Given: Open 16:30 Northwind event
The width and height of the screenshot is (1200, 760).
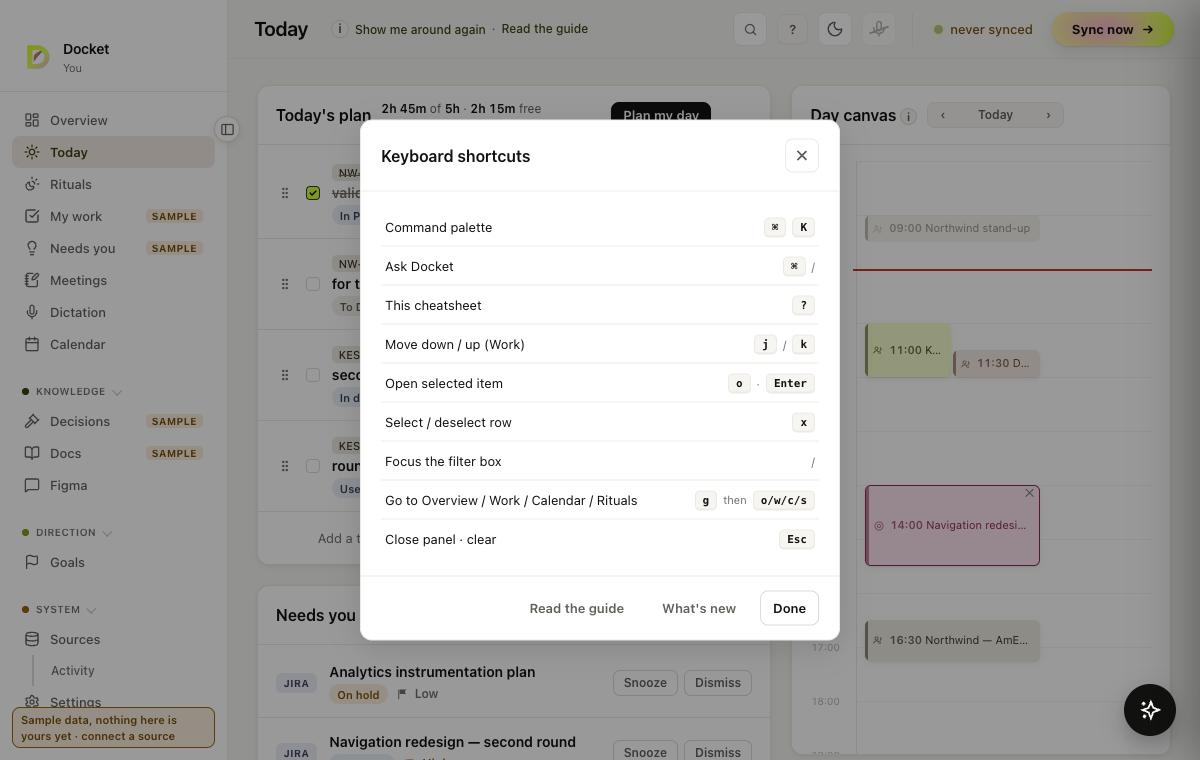Looking at the screenshot, I should (x=953, y=640).
